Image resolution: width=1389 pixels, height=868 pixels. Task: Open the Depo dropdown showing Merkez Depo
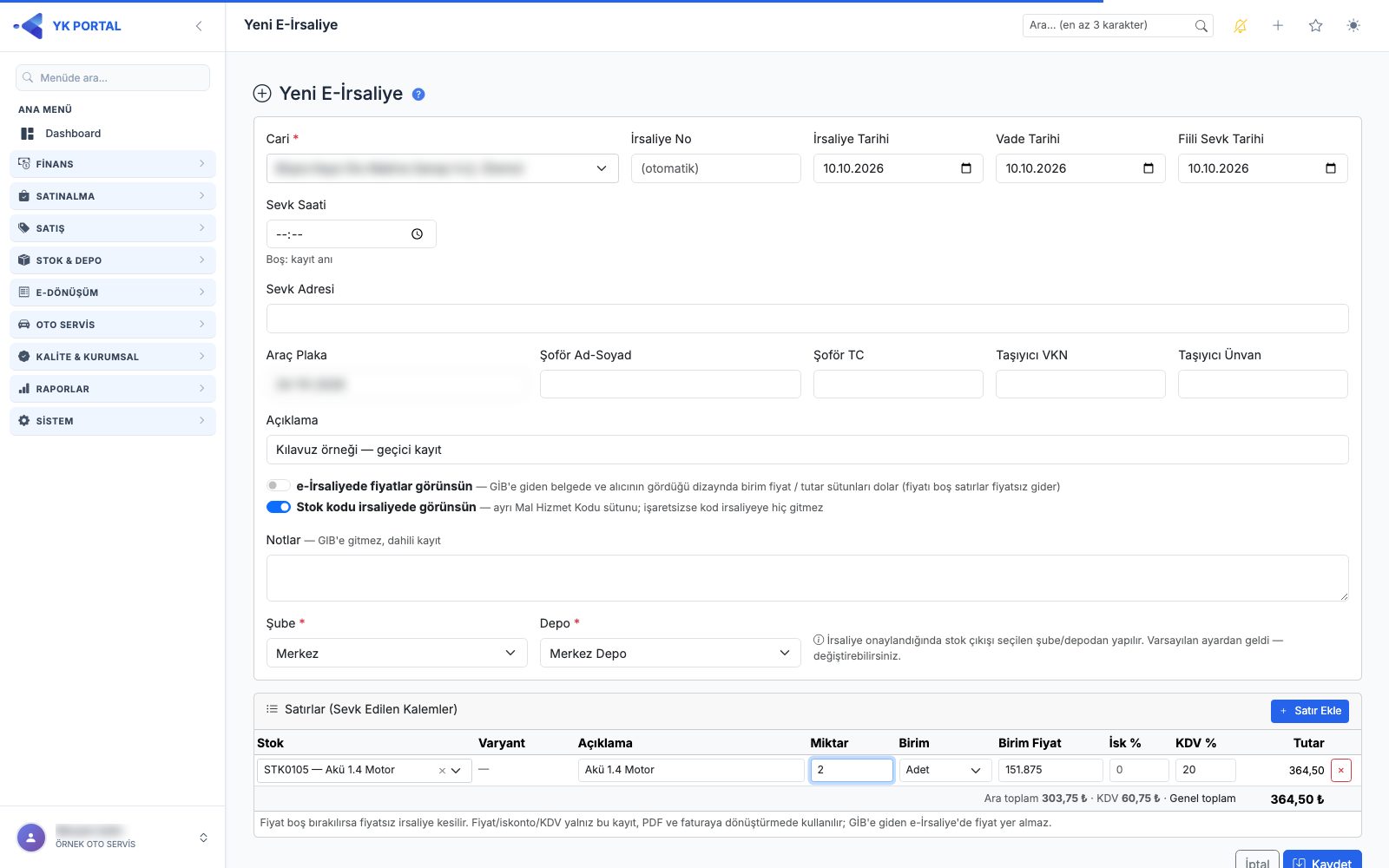pos(670,653)
